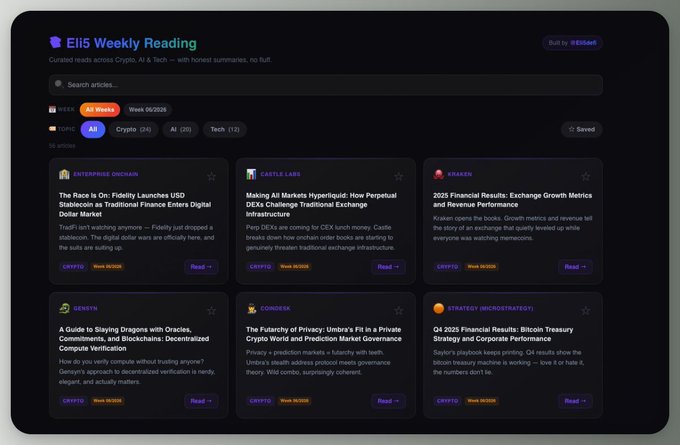Viewport: 680px width, 445px height.
Task: Toggle the Saved articles filter
Action: (582, 129)
